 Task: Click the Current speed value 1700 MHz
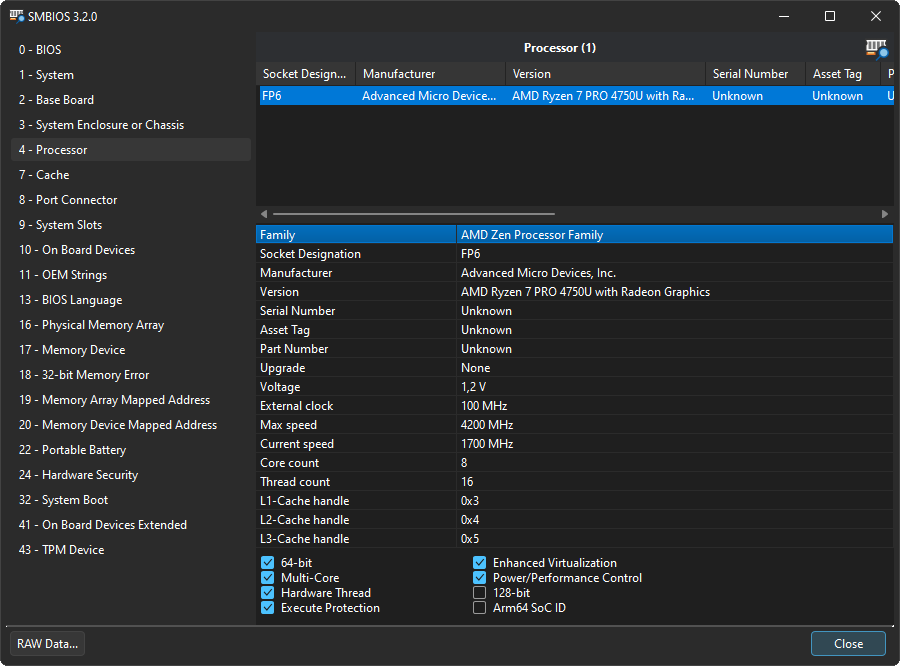pyautogui.click(x=487, y=444)
